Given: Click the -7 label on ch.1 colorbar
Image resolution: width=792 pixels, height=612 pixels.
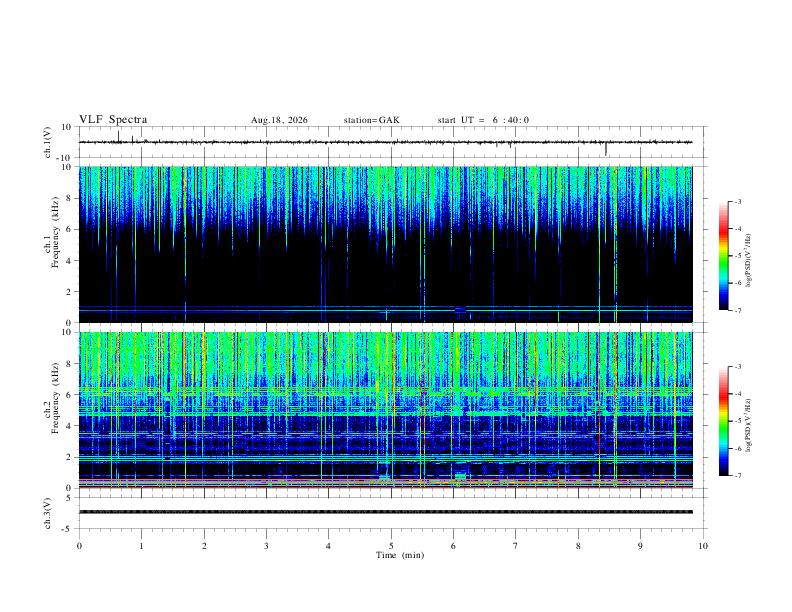Looking at the screenshot, I should [737, 310].
